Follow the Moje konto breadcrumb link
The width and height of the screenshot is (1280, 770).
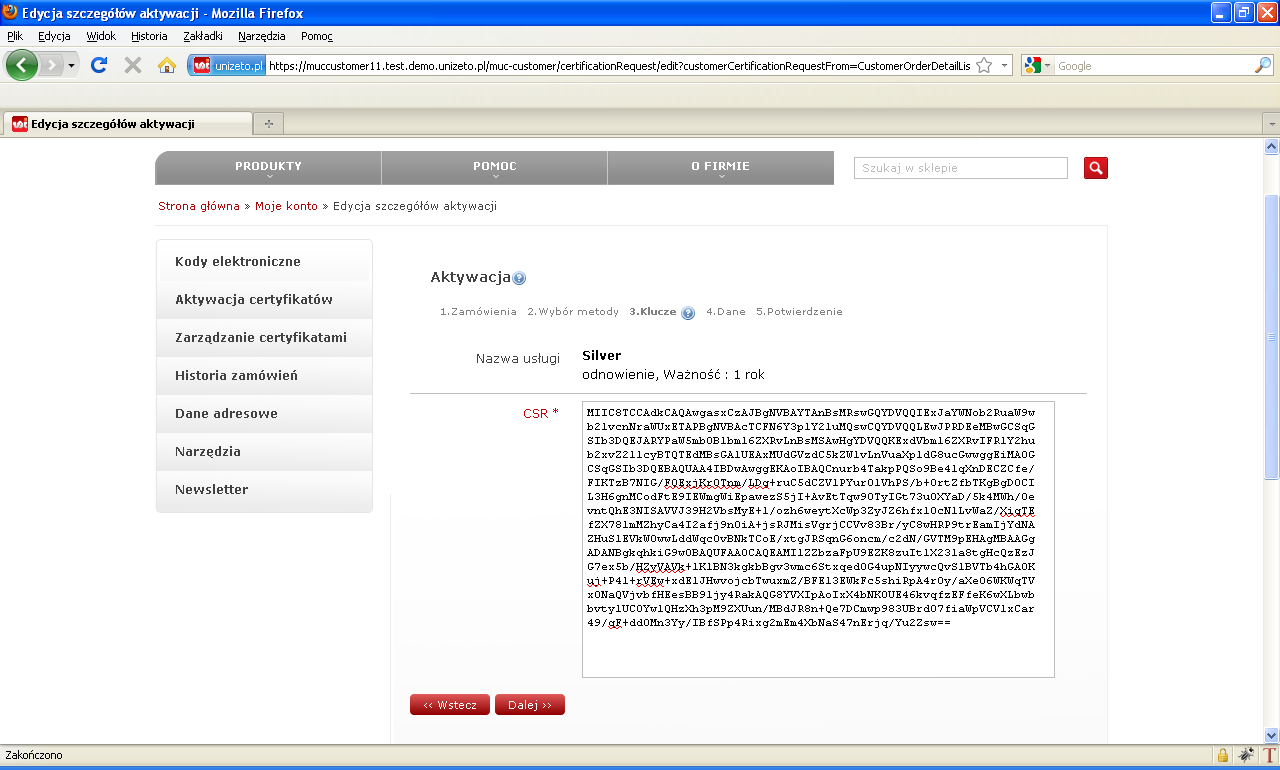click(x=286, y=206)
